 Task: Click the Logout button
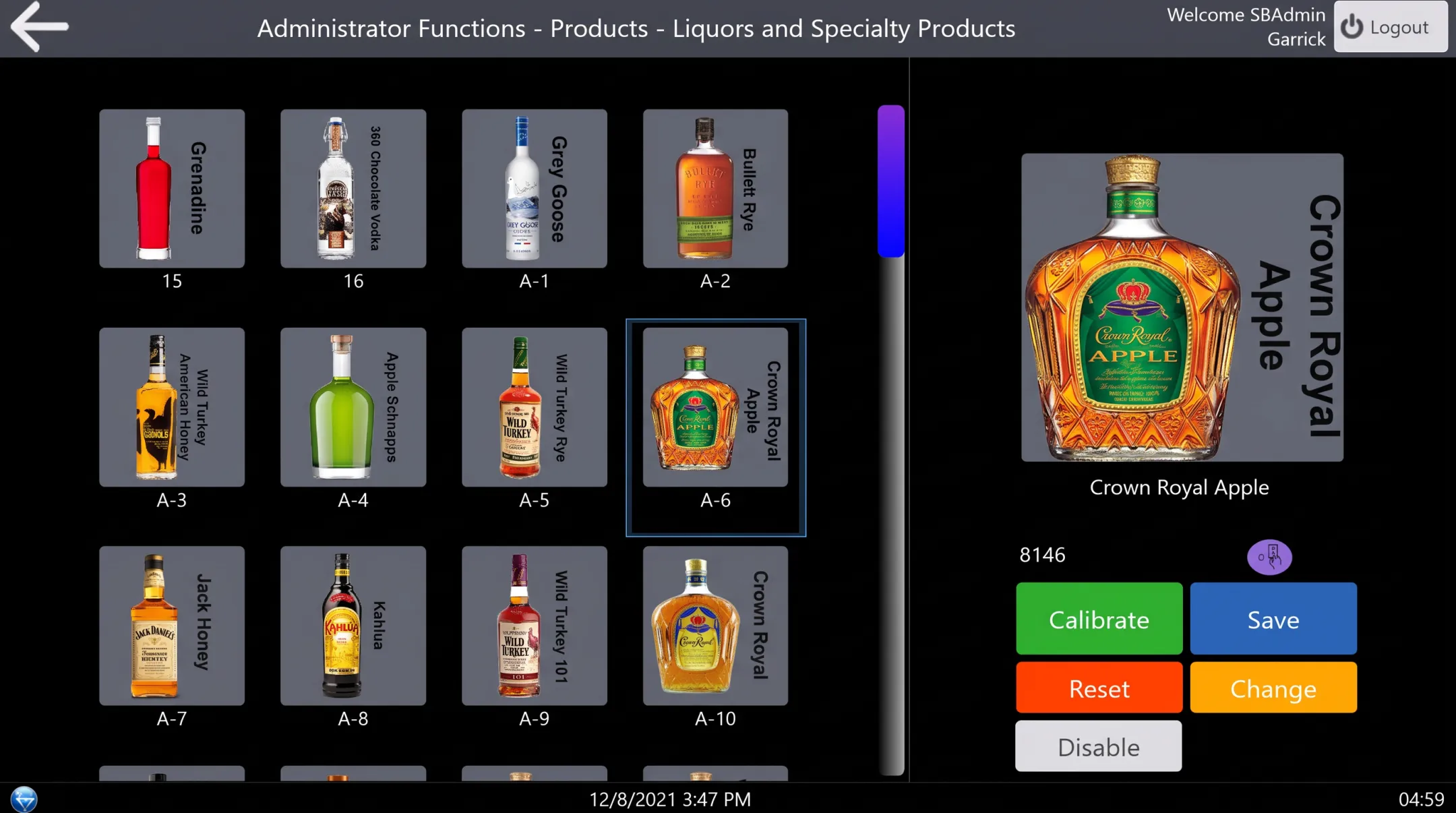click(x=1390, y=27)
